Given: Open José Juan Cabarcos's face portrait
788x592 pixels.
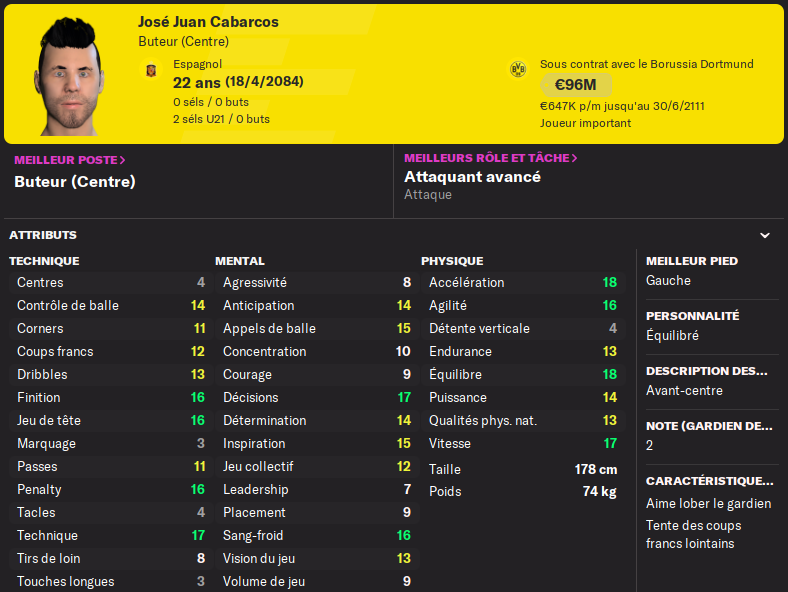Looking at the screenshot, I should click(x=72, y=76).
